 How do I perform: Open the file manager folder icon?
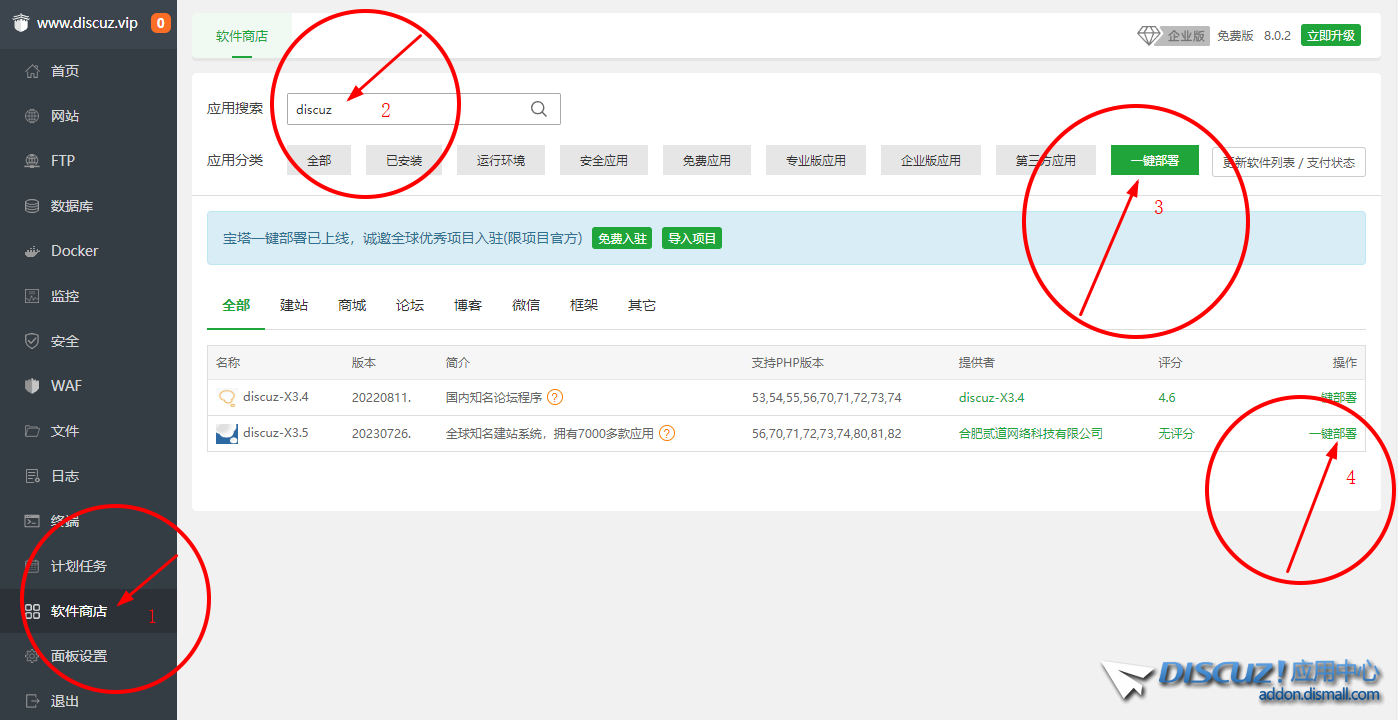(32, 431)
